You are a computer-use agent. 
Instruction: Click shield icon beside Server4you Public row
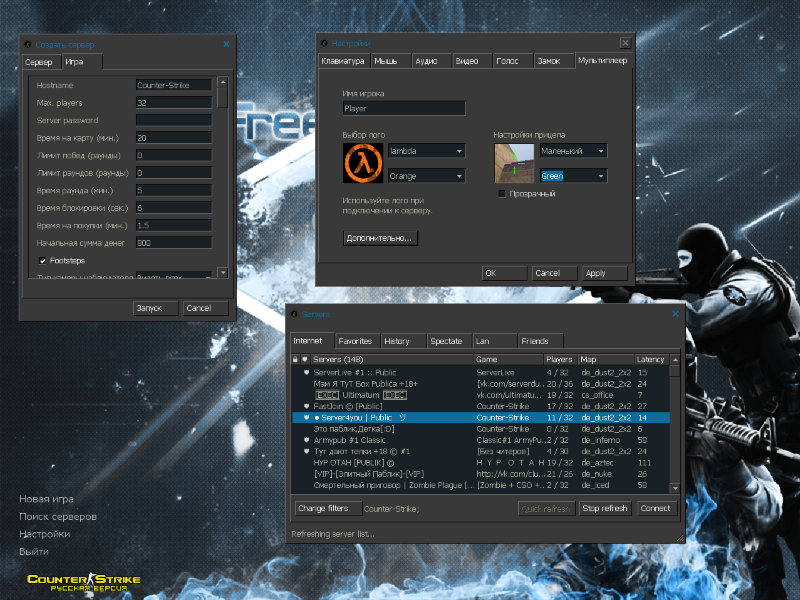pos(306,417)
